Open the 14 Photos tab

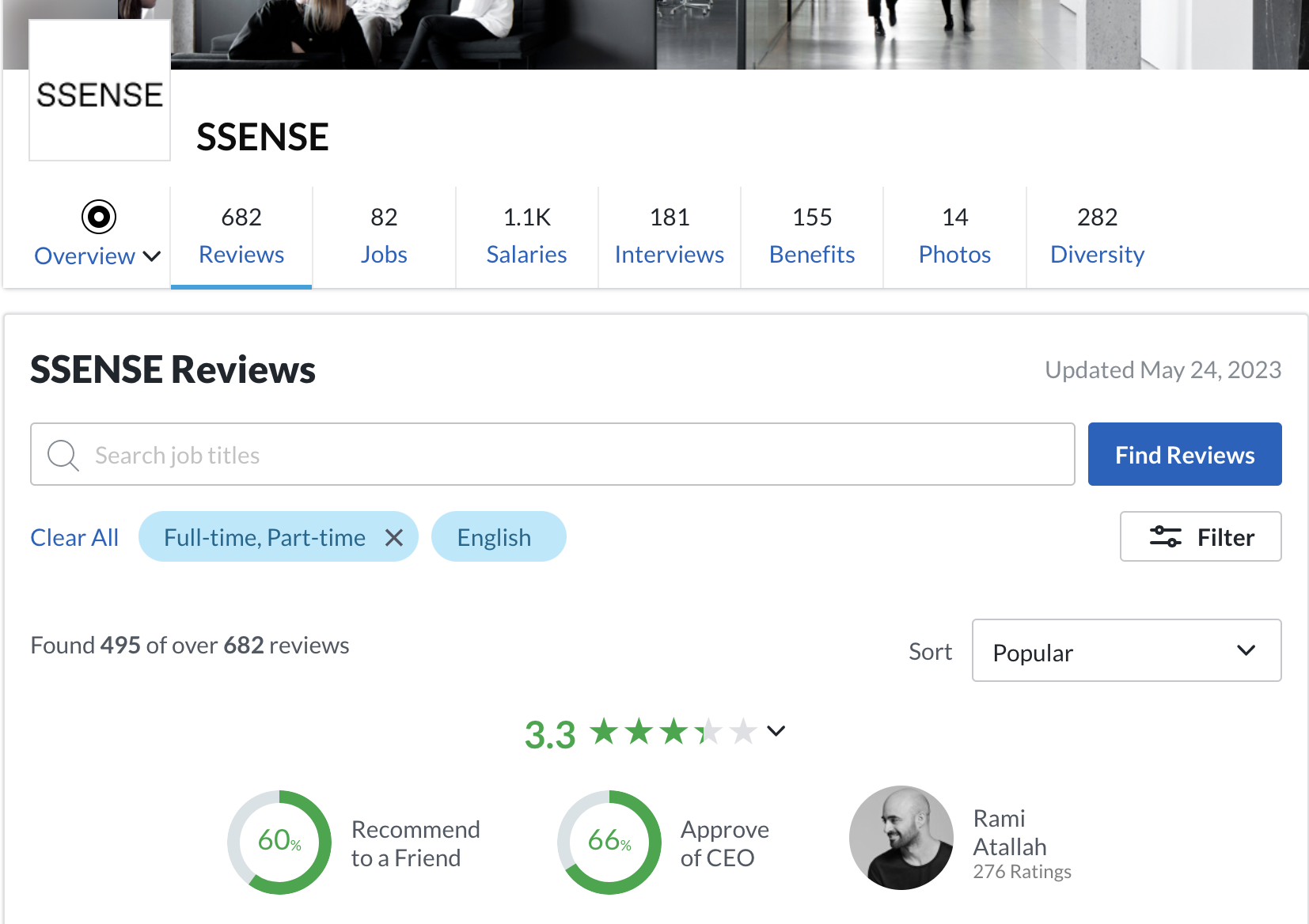tap(954, 236)
